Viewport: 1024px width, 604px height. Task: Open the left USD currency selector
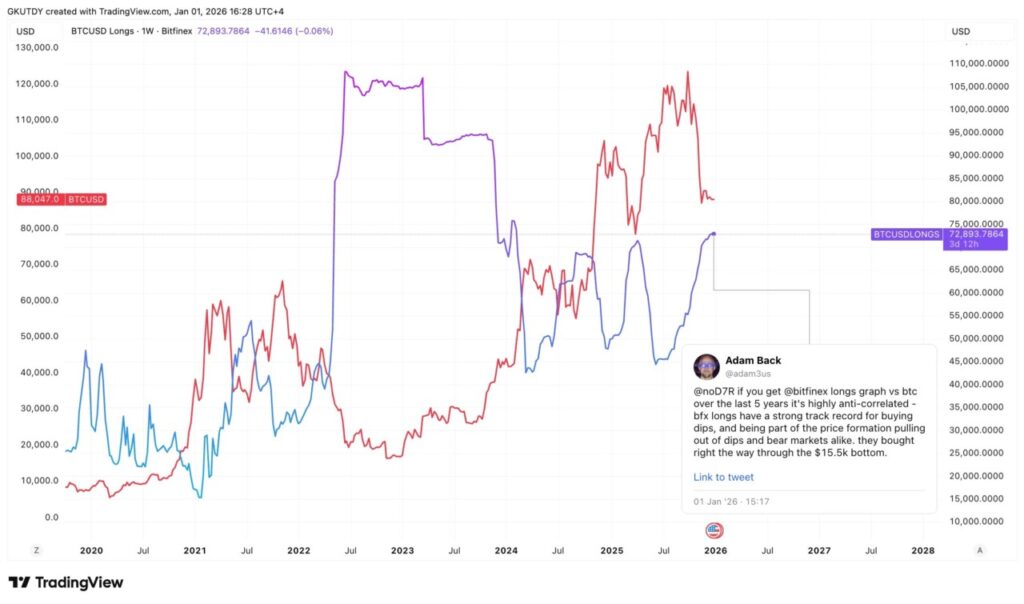[x=26, y=31]
